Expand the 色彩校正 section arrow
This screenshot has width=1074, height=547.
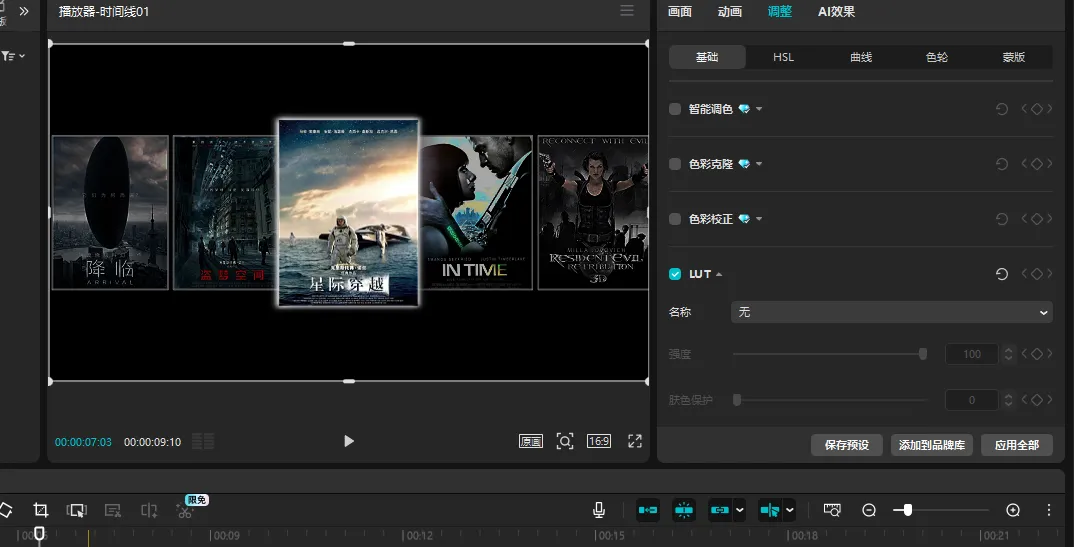pos(759,219)
